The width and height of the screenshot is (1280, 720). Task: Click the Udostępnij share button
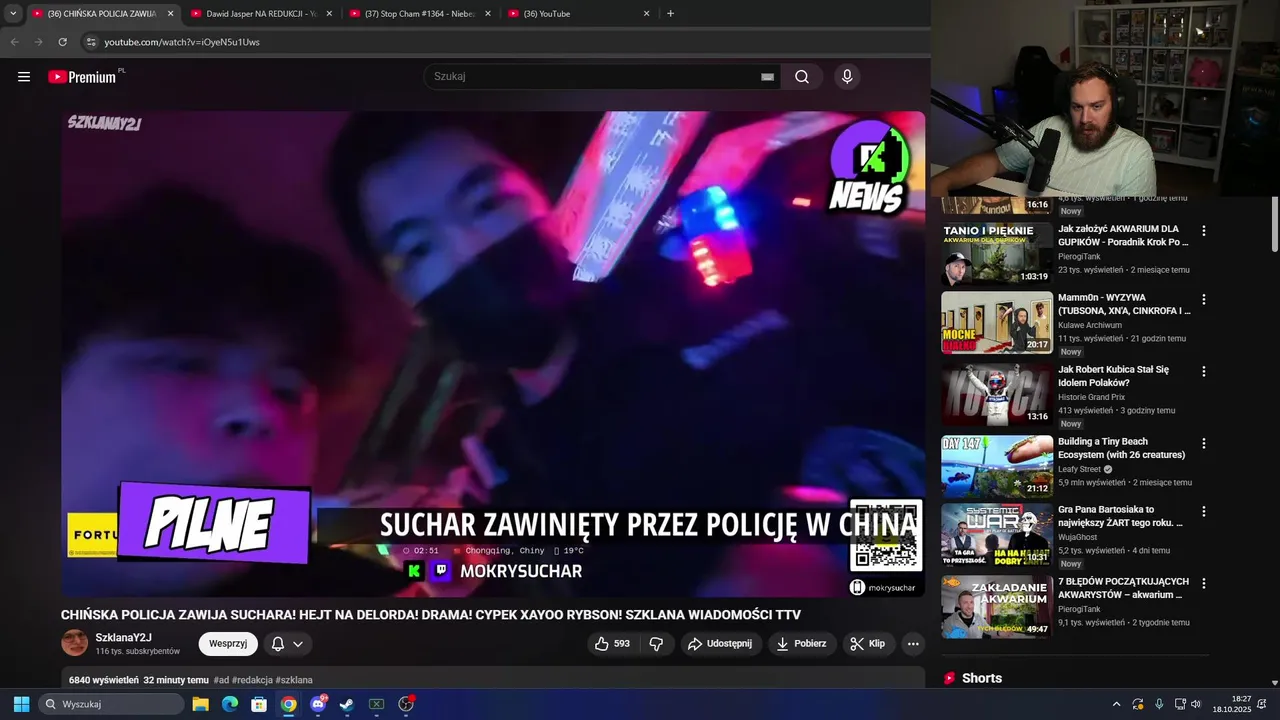pyautogui.click(x=721, y=644)
